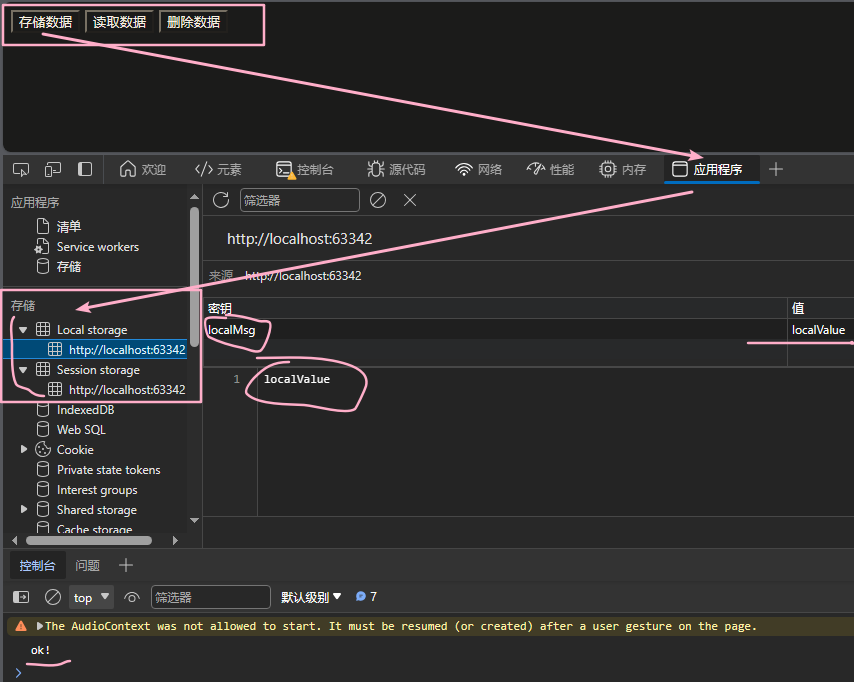Viewport: 854px width, 682px height.
Task: Select Shared storage item
Action: [97, 510]
